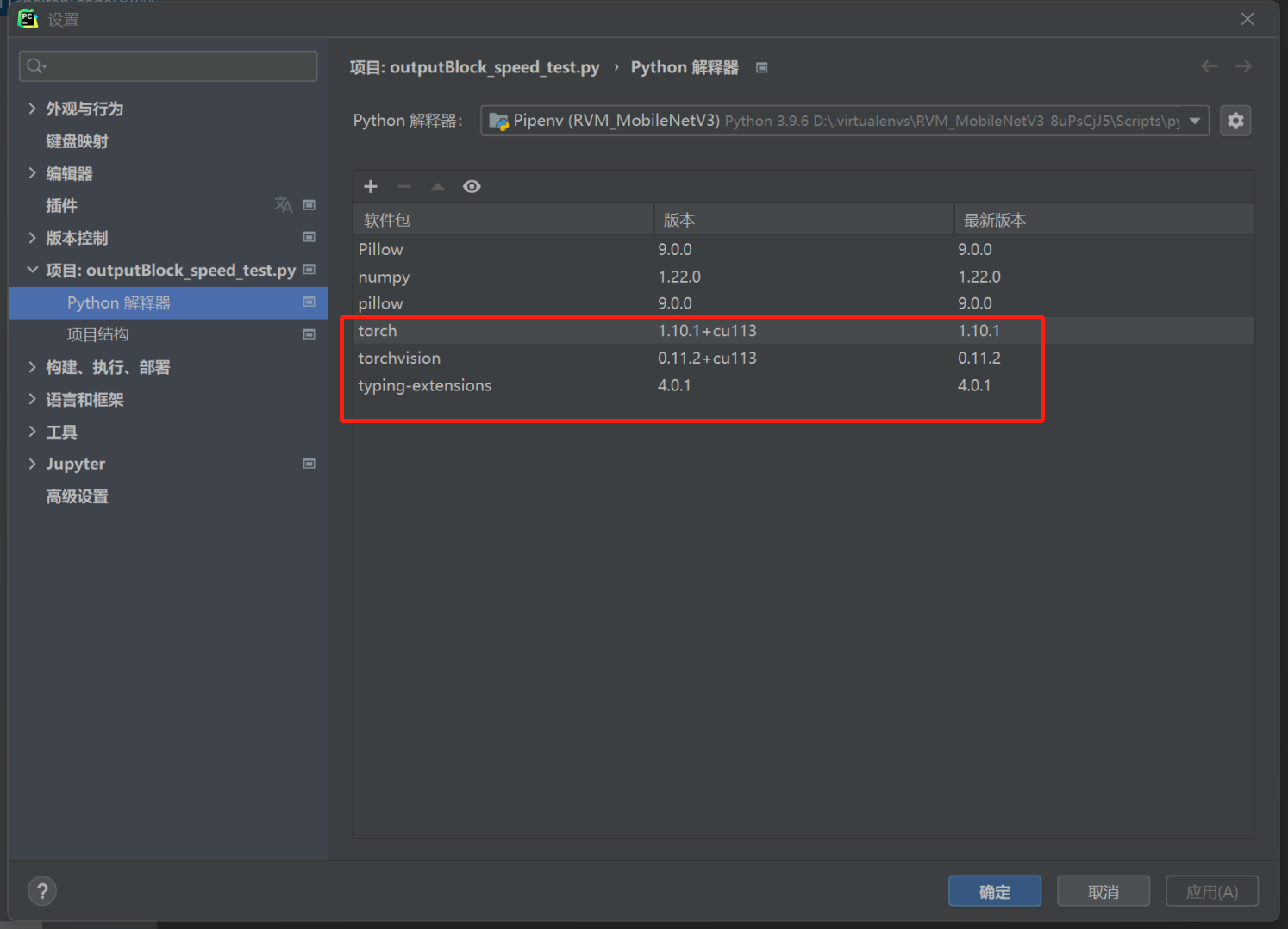Click the breadcrumb 项目: outputBlock_speed_test.py
The width and height of the screenshot is (1288, 929).
tap(474, 67)
